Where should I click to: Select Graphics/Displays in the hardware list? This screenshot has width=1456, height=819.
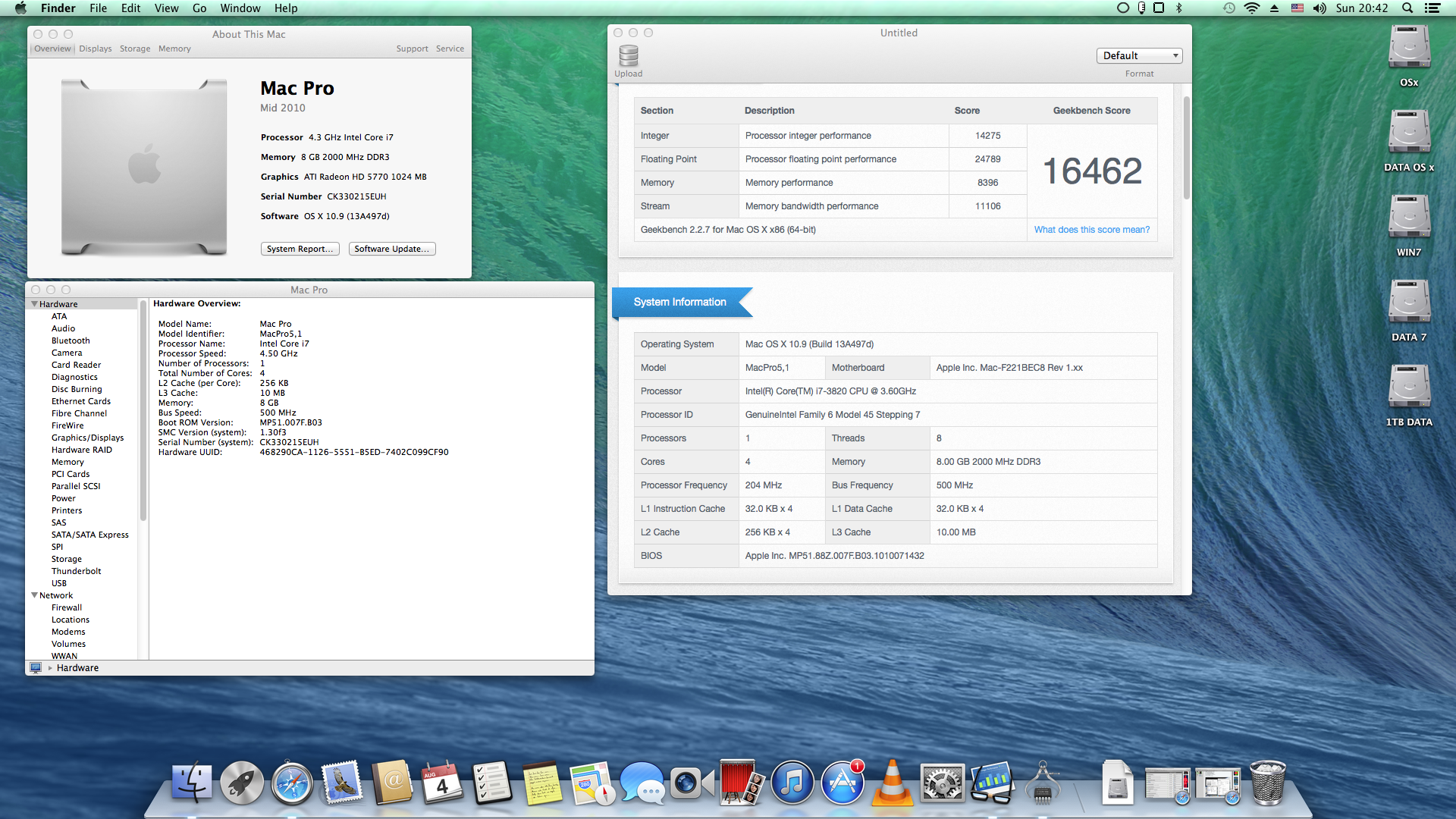click(x=87, y=438)
